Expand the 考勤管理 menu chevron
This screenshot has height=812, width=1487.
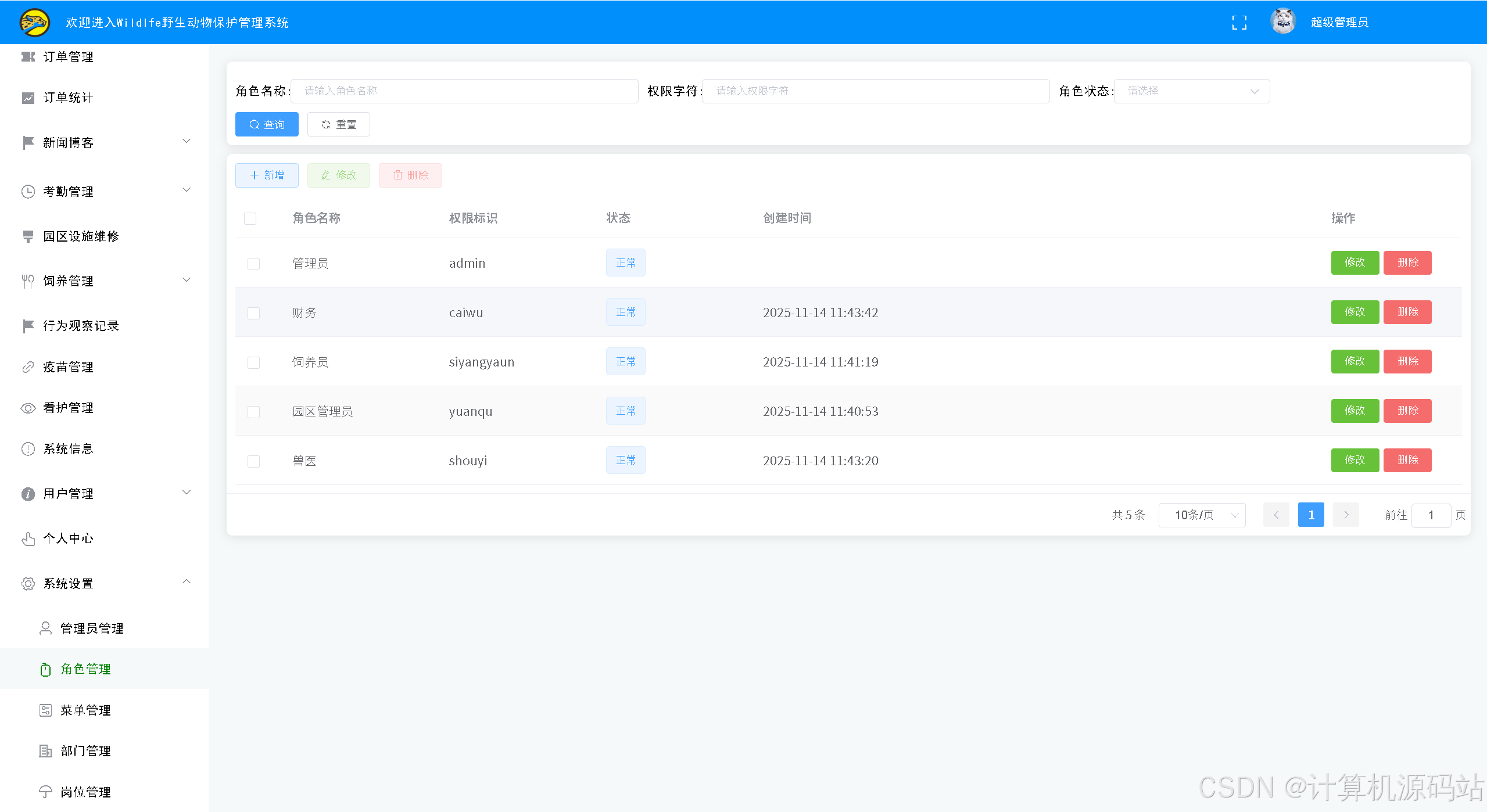(187, 190)
